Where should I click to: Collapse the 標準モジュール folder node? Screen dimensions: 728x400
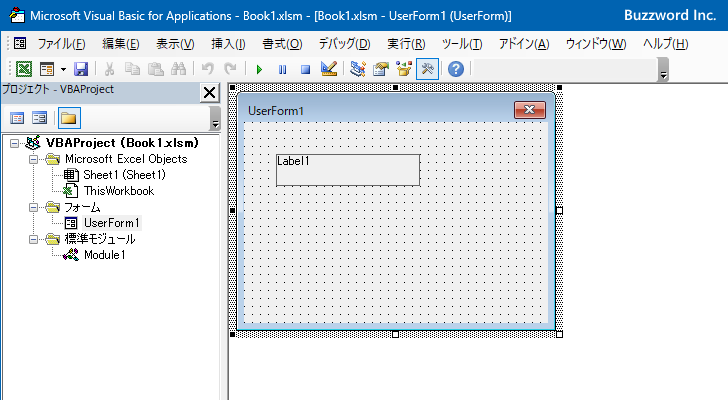pyautogui.click(x=33, y=239)
